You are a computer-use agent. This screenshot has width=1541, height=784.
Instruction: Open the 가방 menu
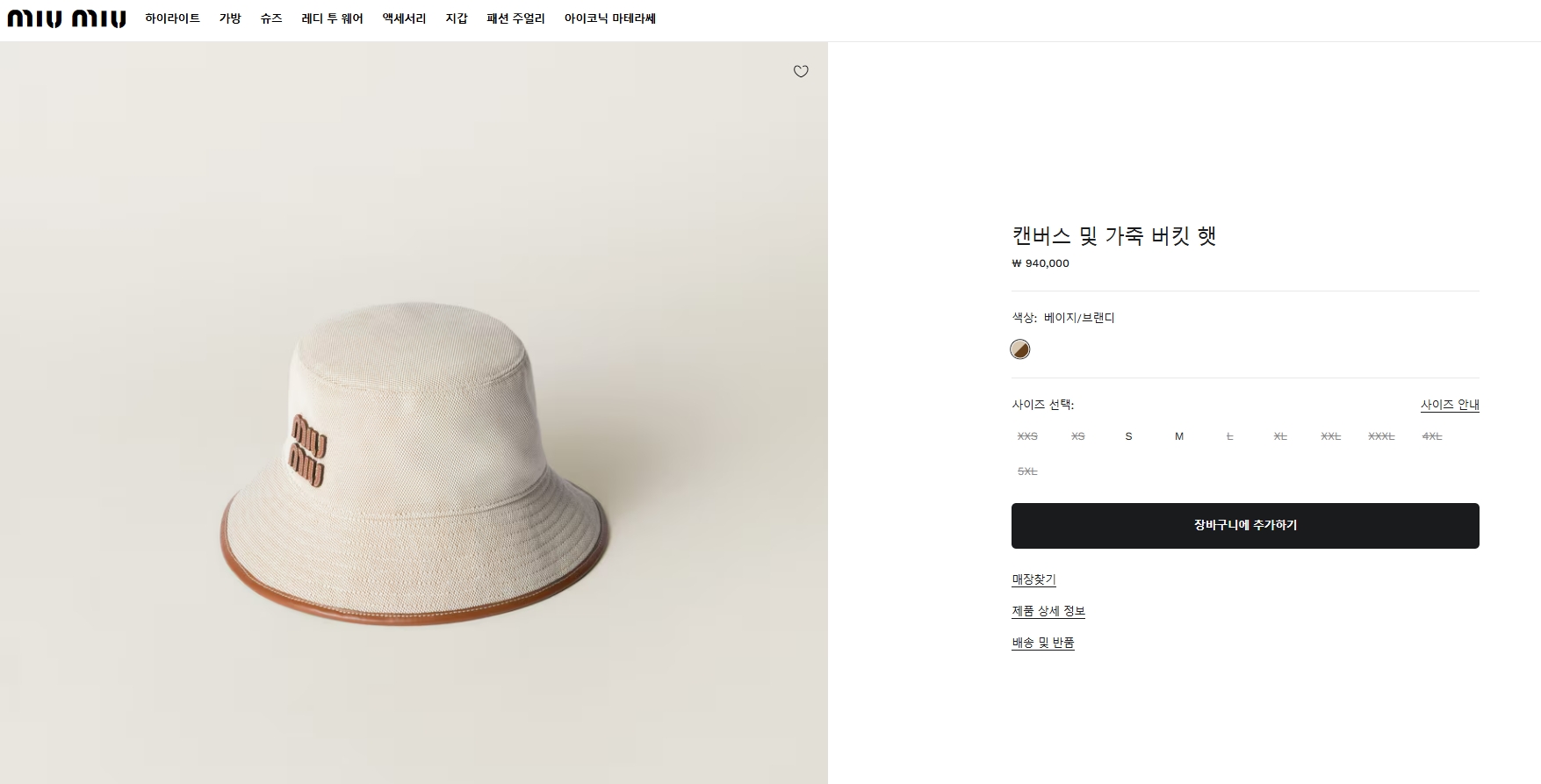(230, 18)
